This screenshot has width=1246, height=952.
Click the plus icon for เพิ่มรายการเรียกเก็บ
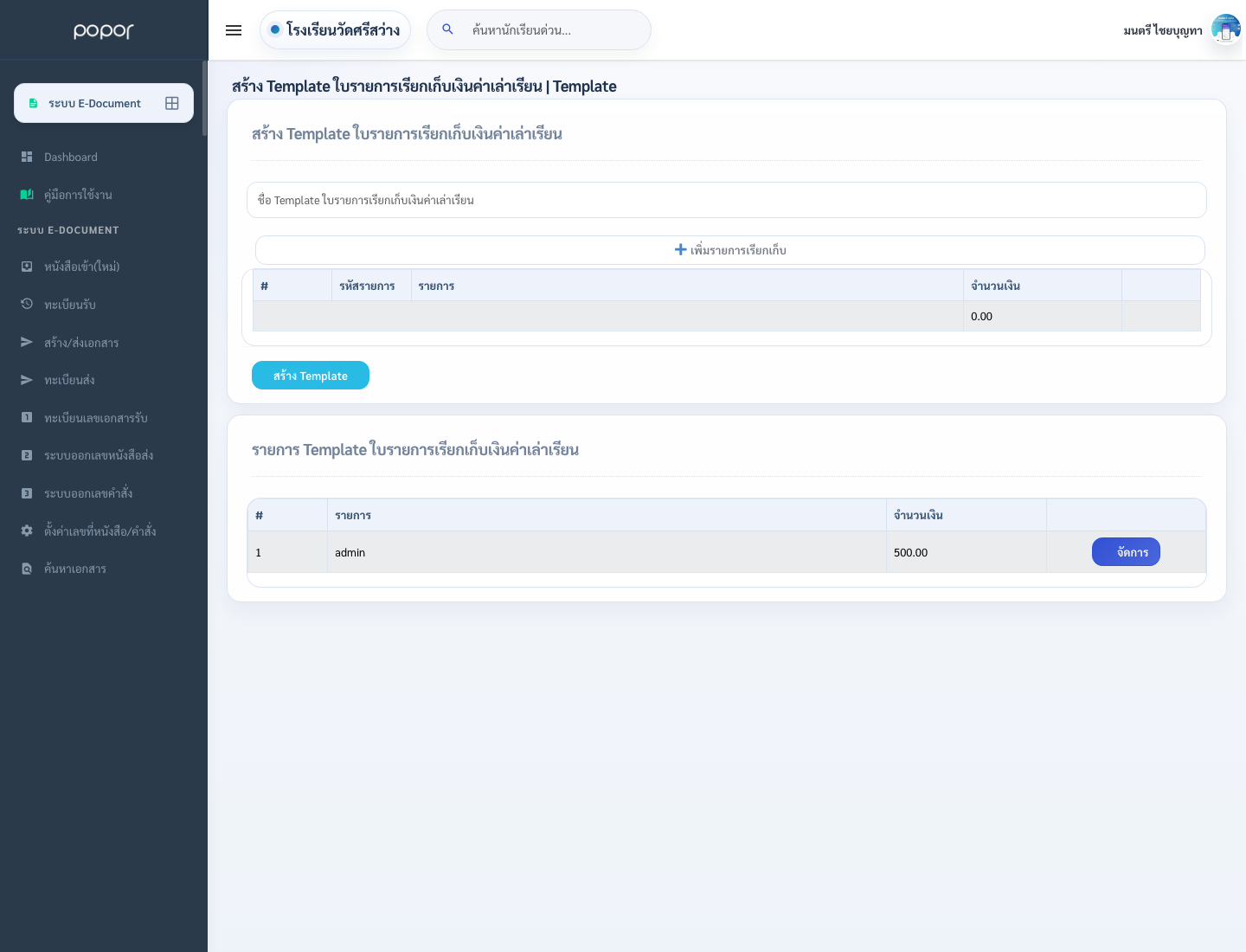[681, 249]
